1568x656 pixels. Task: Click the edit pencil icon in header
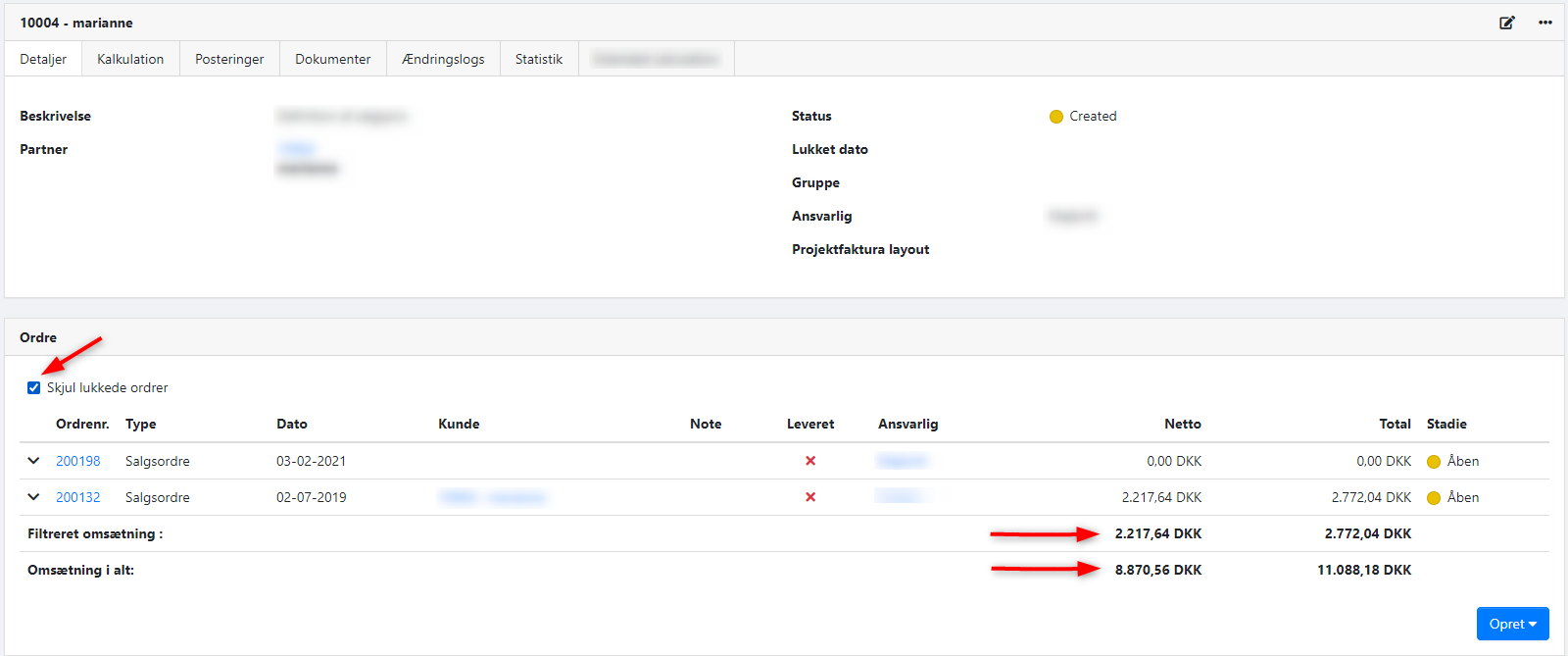pos(1506,23)
